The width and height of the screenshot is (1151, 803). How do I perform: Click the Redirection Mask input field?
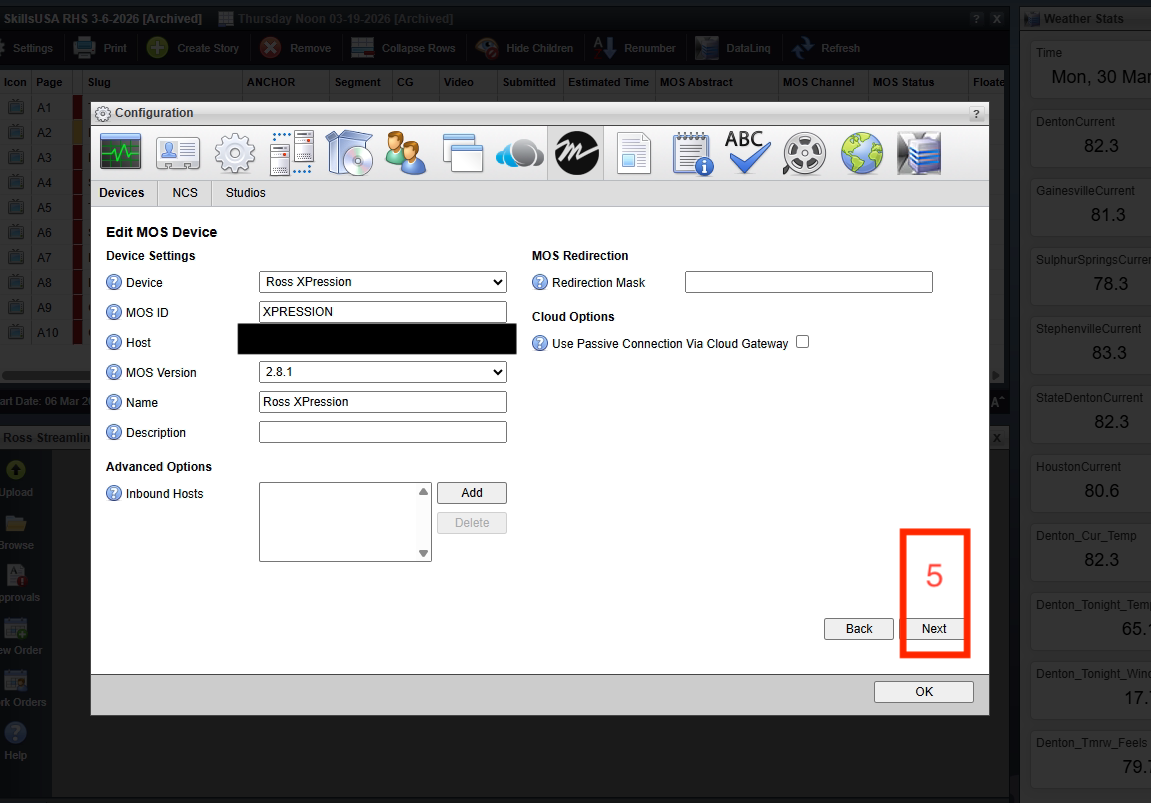click(x=808, y=282)
